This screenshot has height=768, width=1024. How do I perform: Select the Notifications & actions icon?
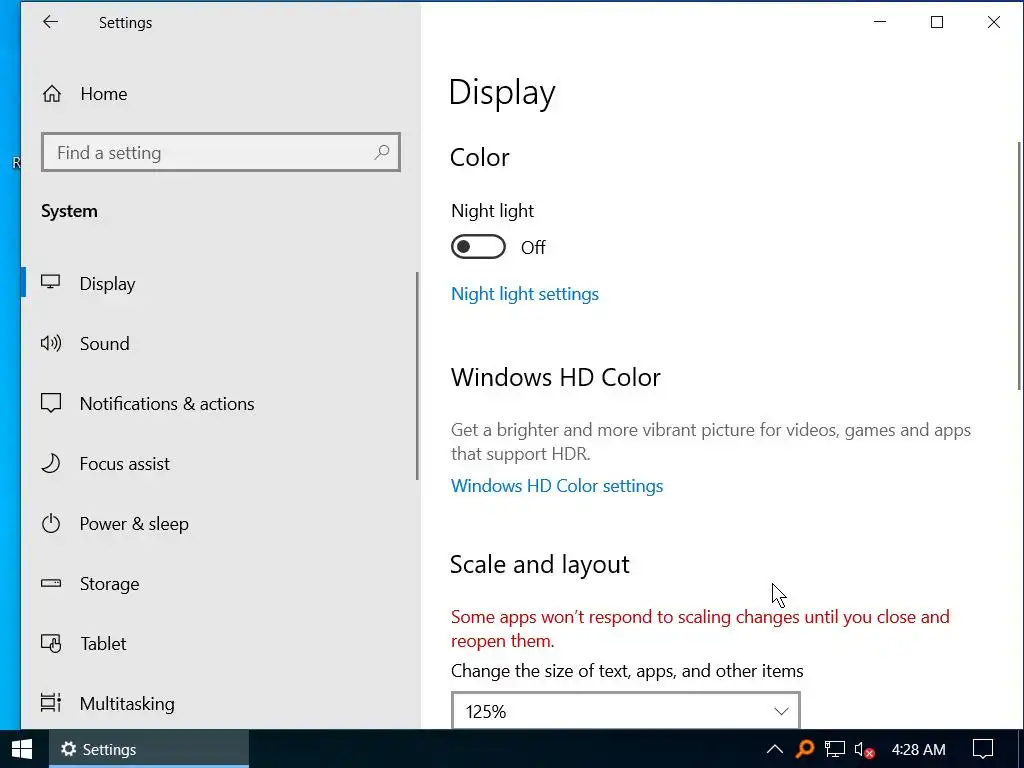(50, 403)
